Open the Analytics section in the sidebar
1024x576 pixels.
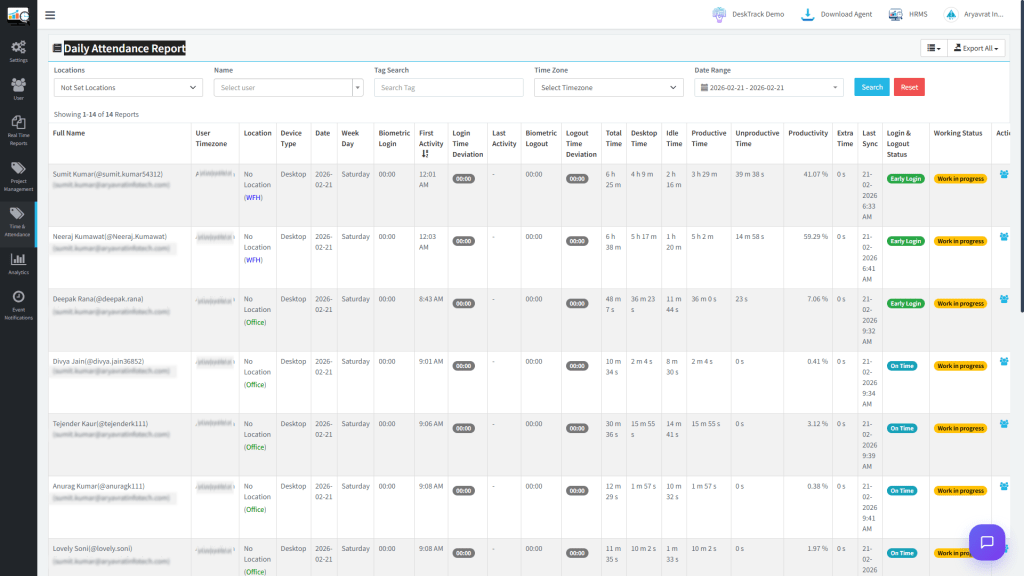18,262
